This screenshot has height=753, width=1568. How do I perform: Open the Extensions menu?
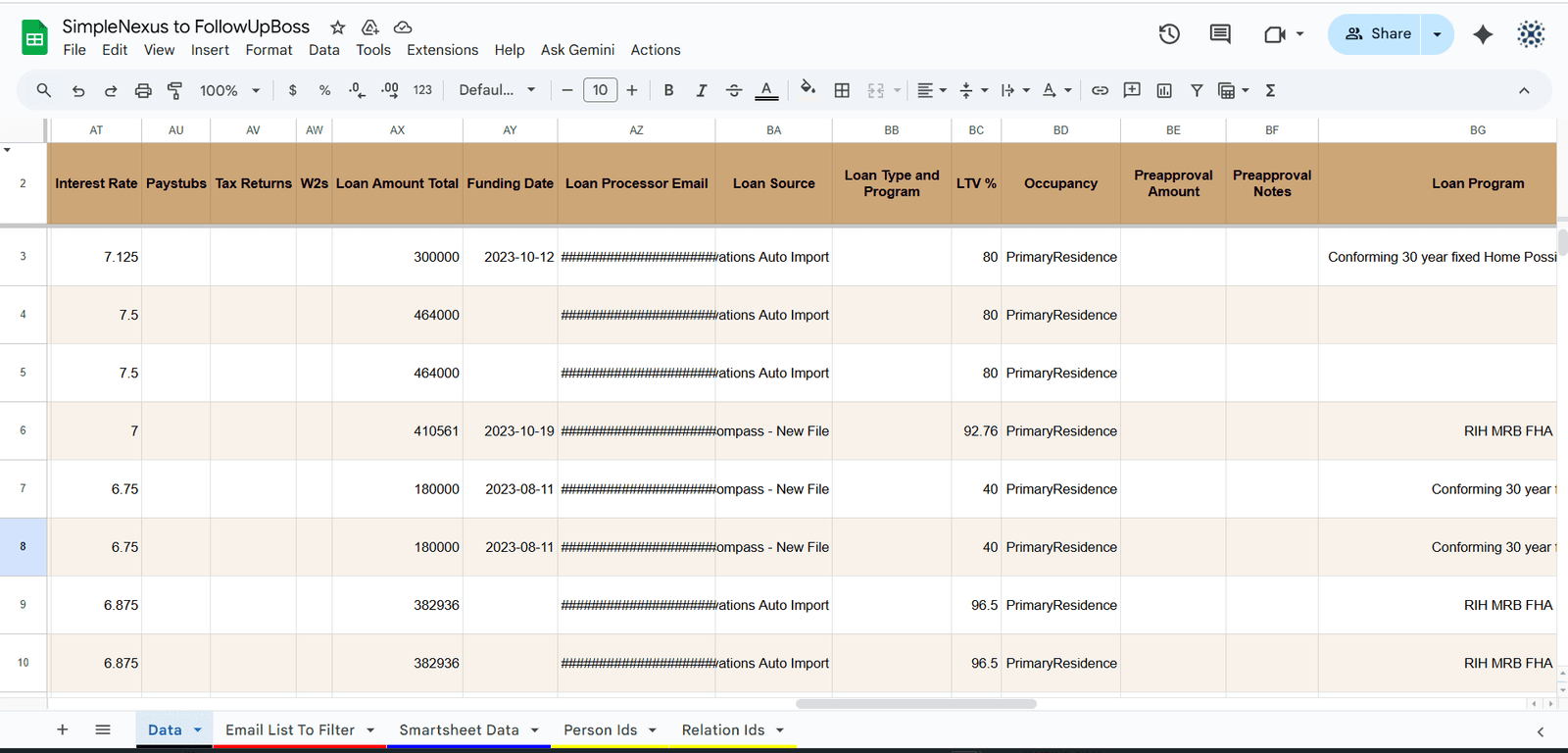click(442, 50)
